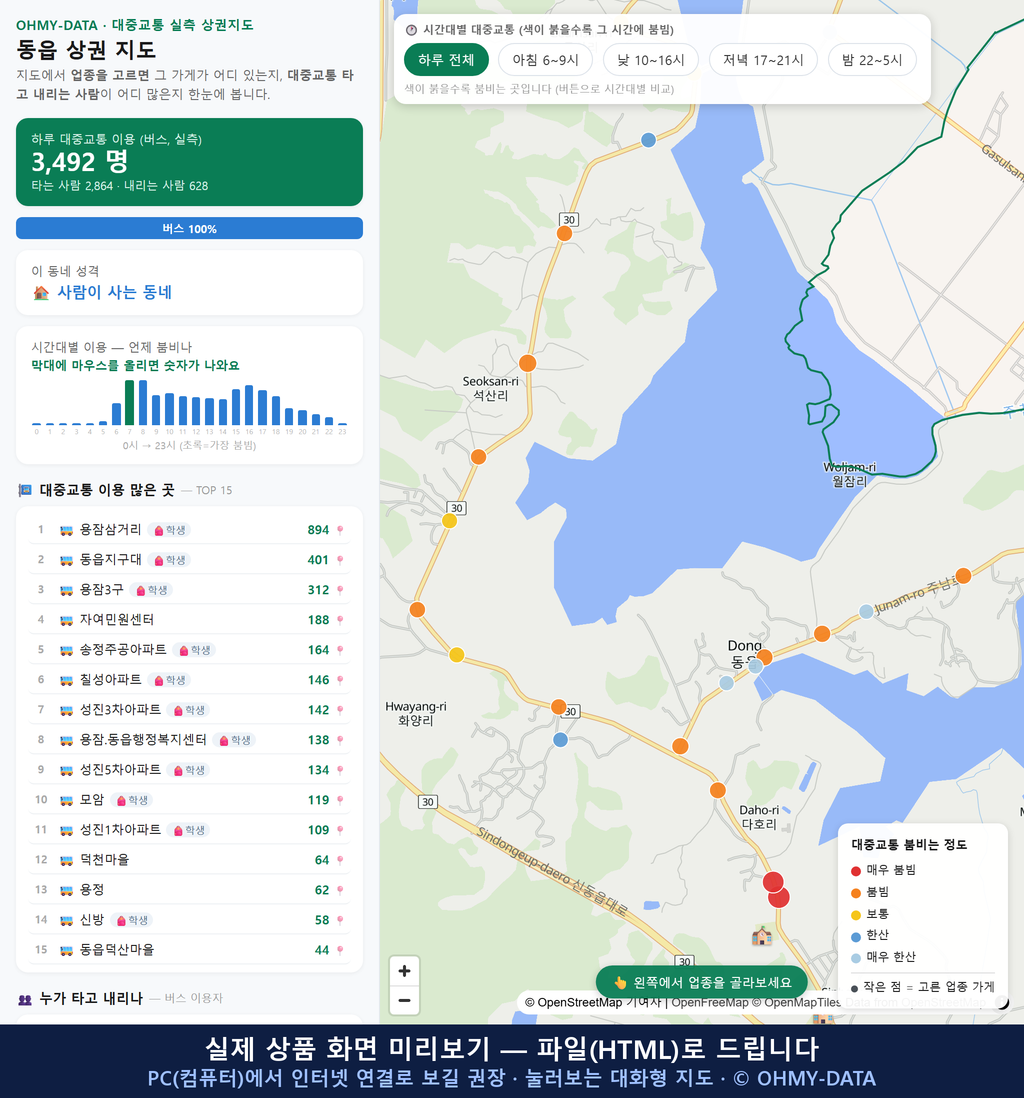Click the orange marker just above Daho-ri label
This screenshot has width=1024, height=1098.
coord(718,790)
